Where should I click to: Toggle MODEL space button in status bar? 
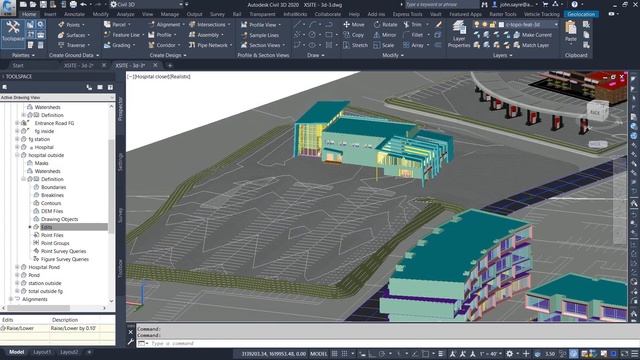coord(319,354)
